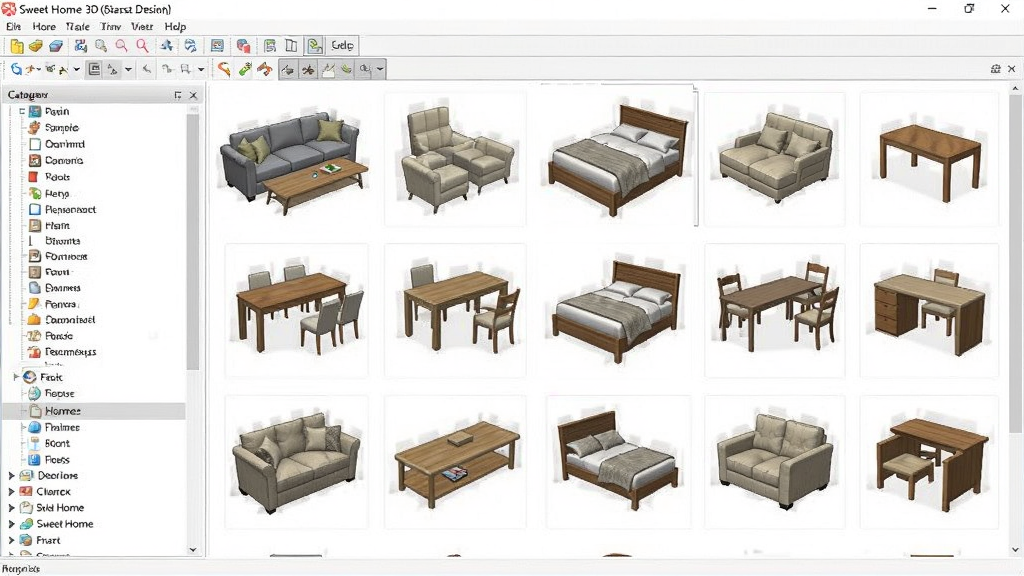1024x576 pixels.
Task: Open the Help menu
Action: click(x=175, y=27)
